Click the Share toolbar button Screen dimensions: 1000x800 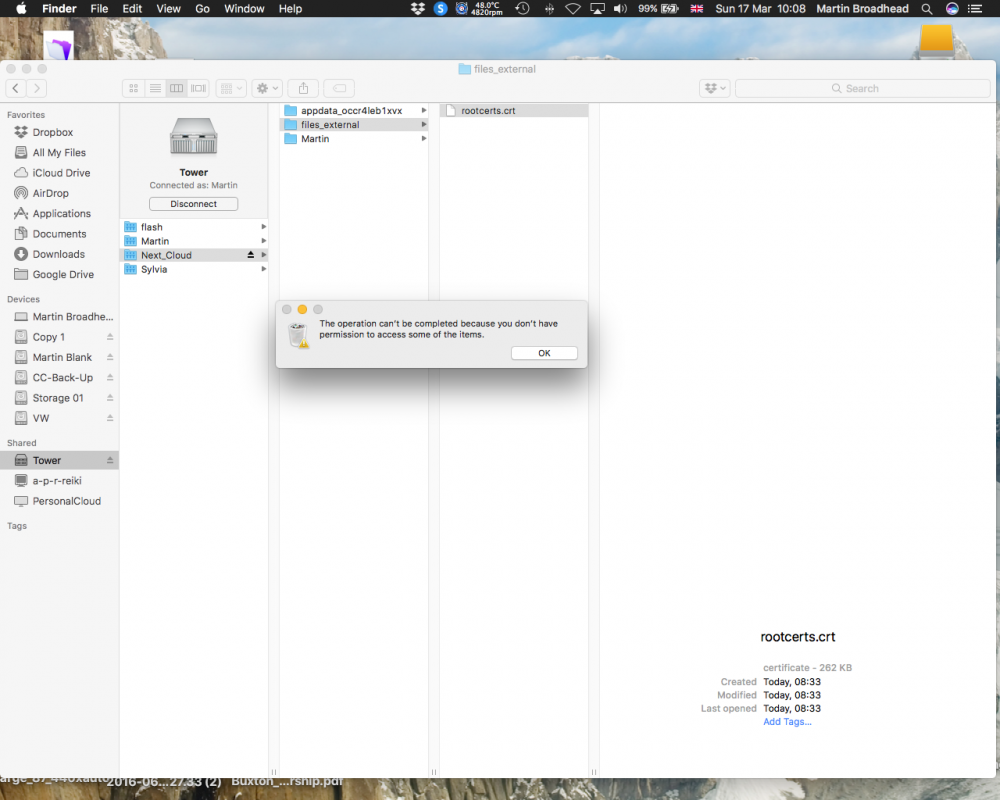click(304, 88)
